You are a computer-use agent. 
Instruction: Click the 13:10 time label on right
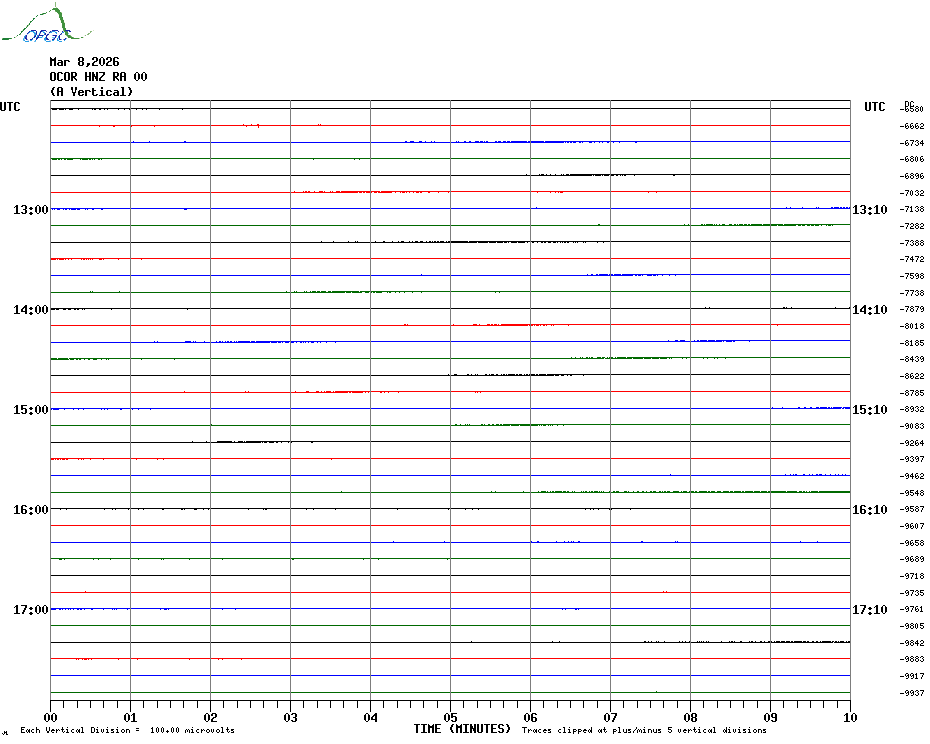click(x=869, y=210)
